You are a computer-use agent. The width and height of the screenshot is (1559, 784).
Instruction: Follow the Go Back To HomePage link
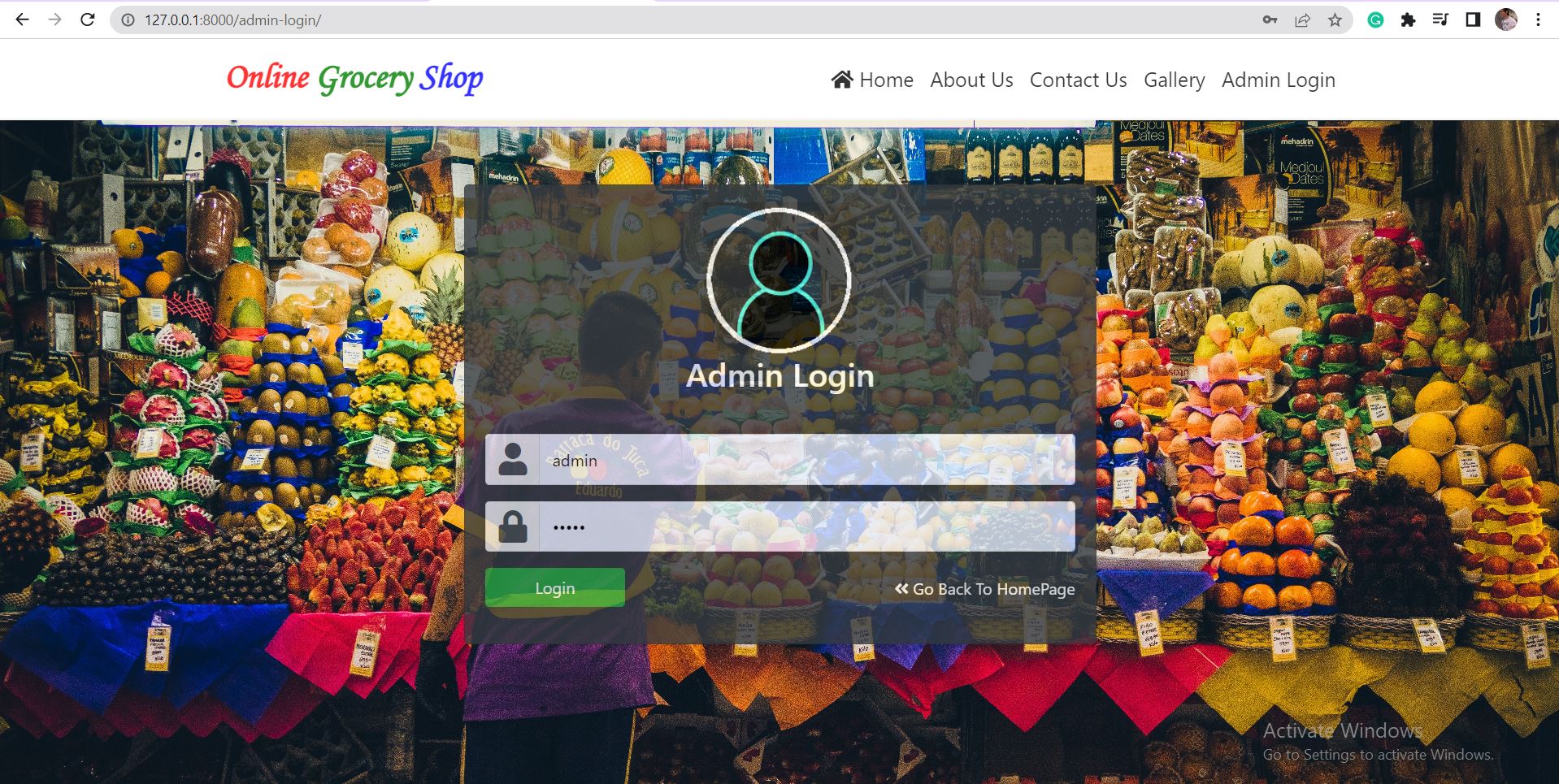[x=984, y=589]
